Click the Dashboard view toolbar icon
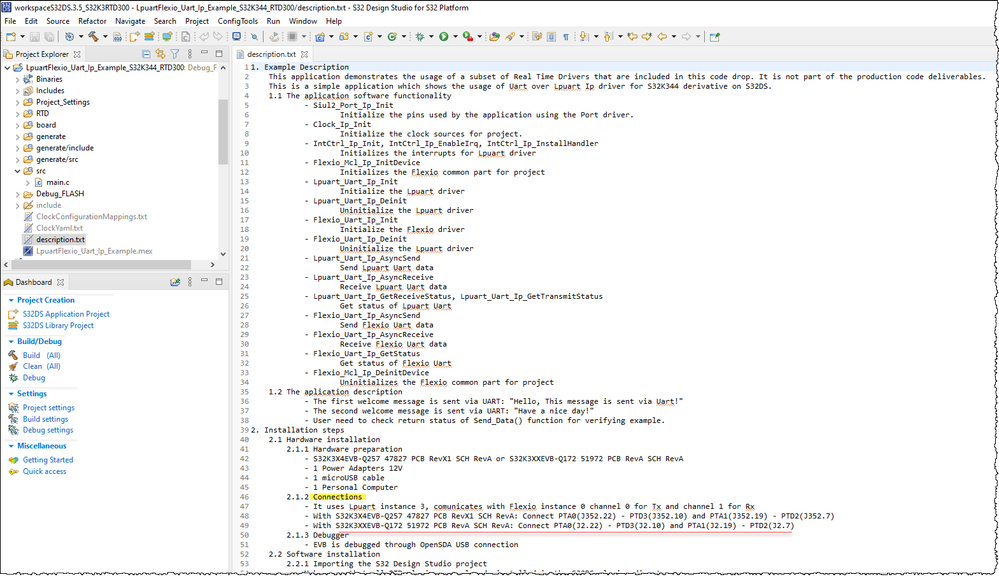999x576 pixels. [175, 282]
